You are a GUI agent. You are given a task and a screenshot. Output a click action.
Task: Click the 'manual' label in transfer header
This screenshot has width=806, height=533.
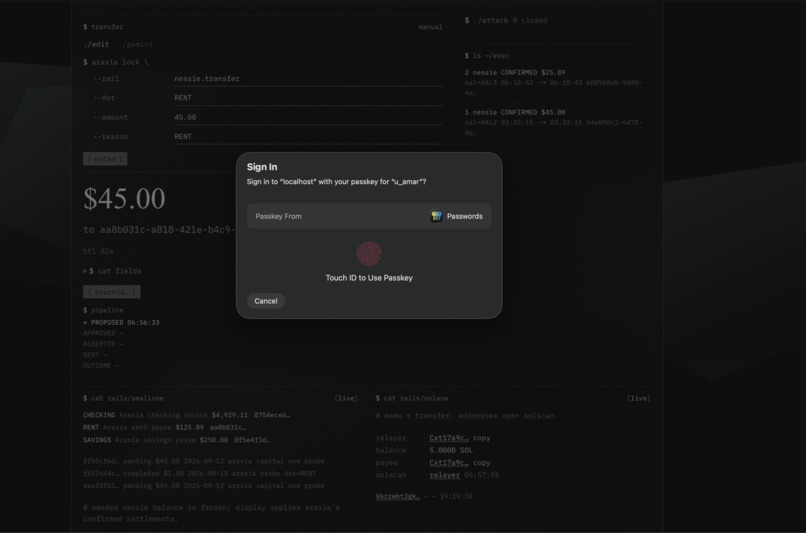430,27
